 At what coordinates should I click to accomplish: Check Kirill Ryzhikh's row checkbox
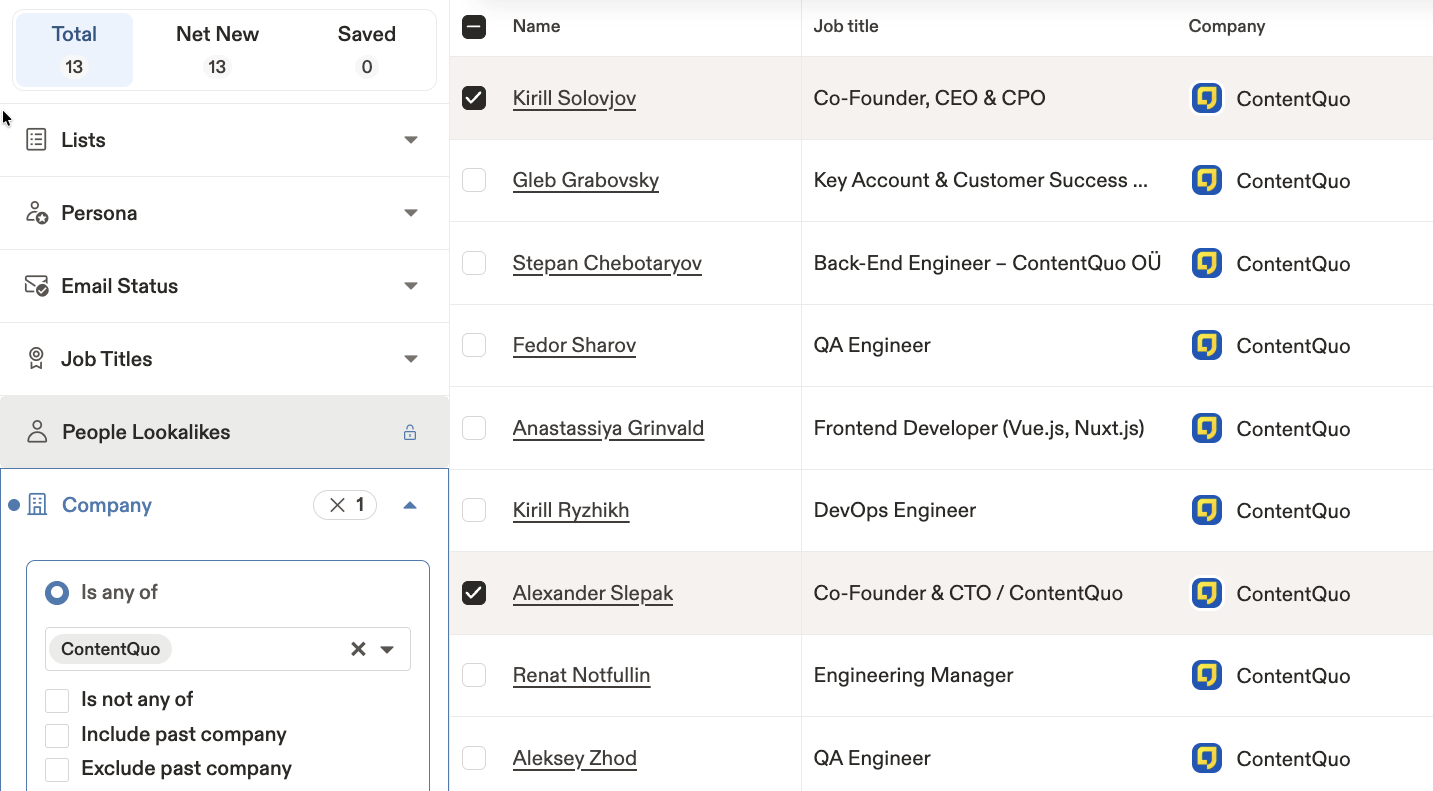point(474,510)
